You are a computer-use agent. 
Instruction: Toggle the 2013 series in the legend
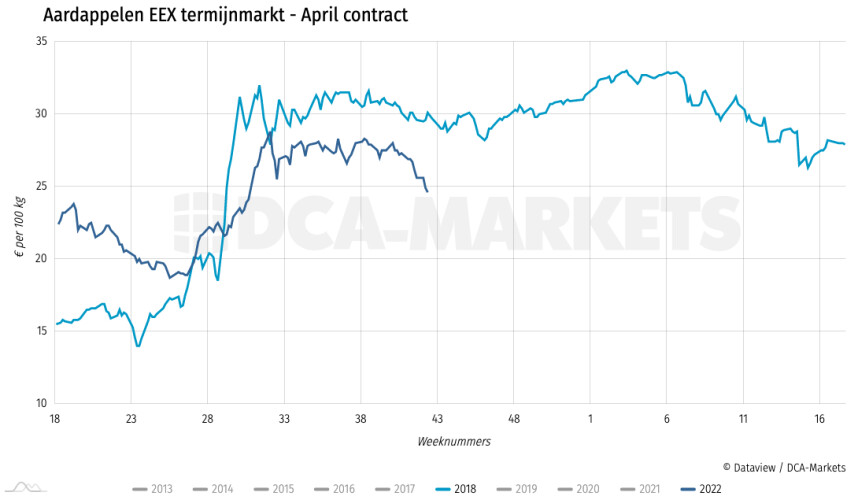tap(152, 489)
